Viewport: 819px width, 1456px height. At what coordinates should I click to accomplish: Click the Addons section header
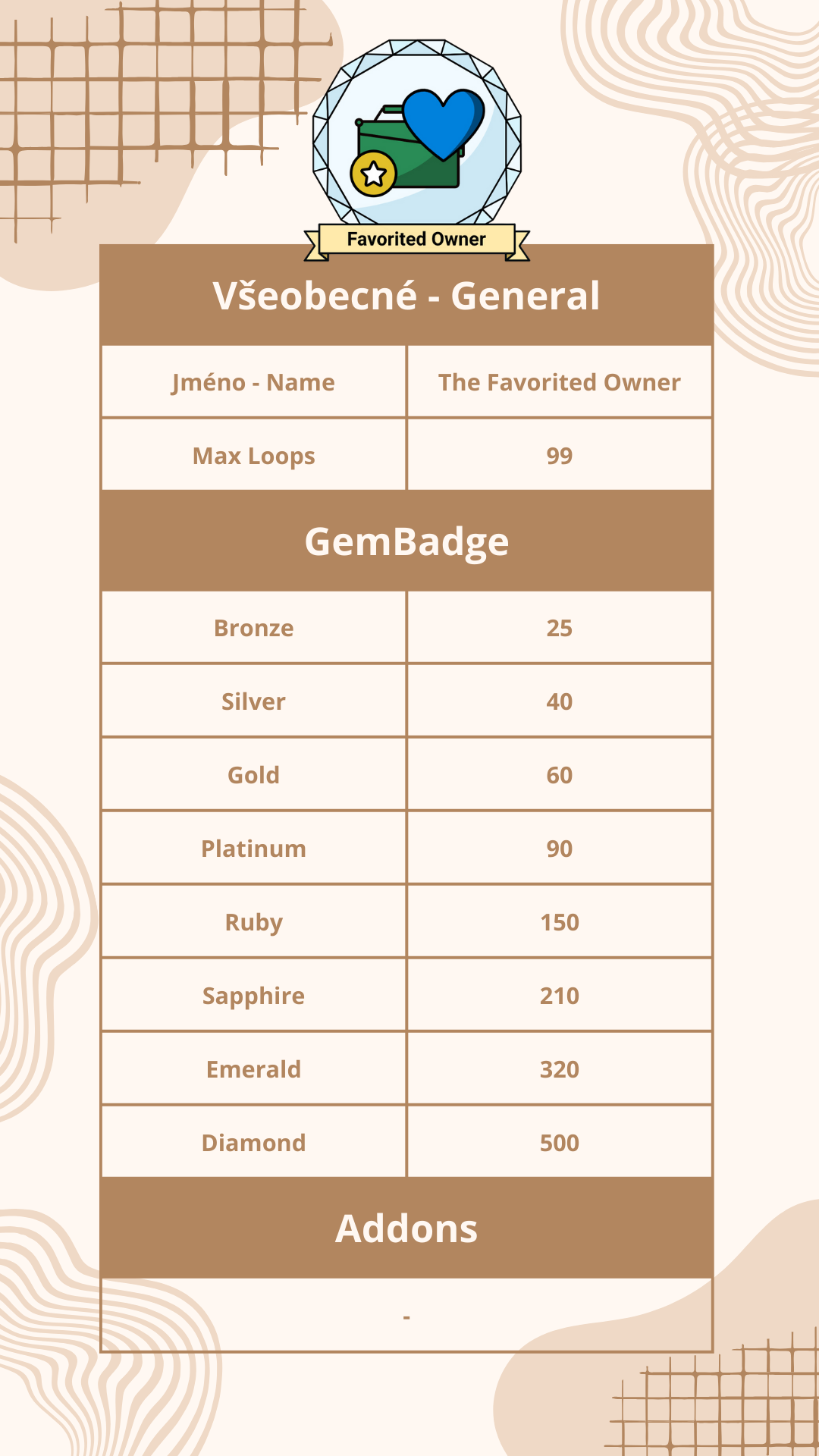coord(406,1228)
